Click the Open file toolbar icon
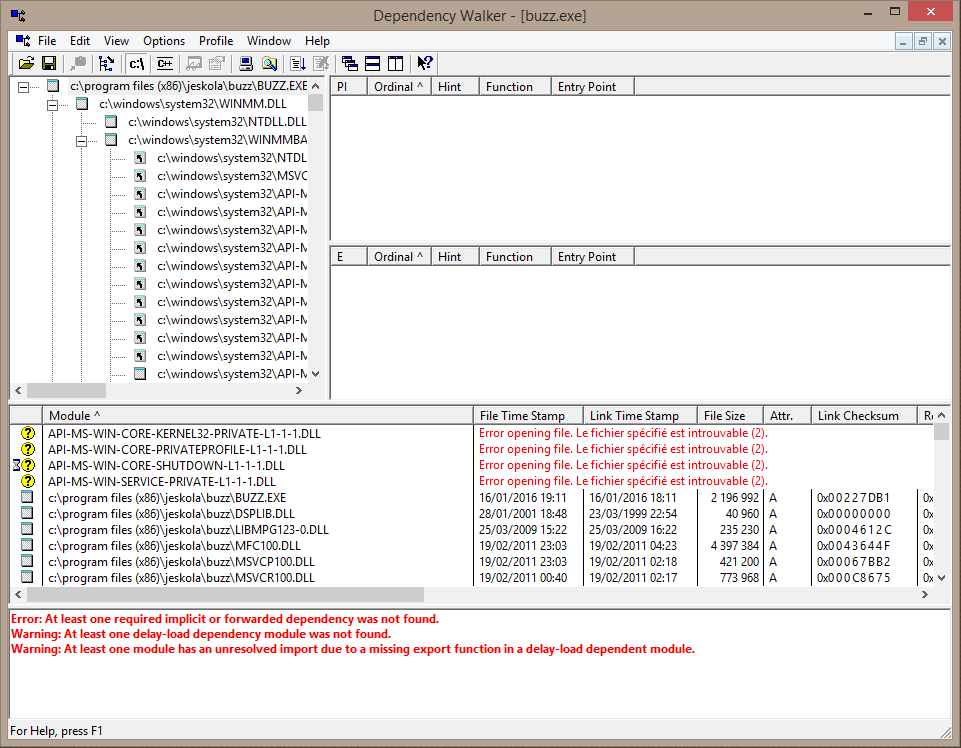 tap(27, 64)
